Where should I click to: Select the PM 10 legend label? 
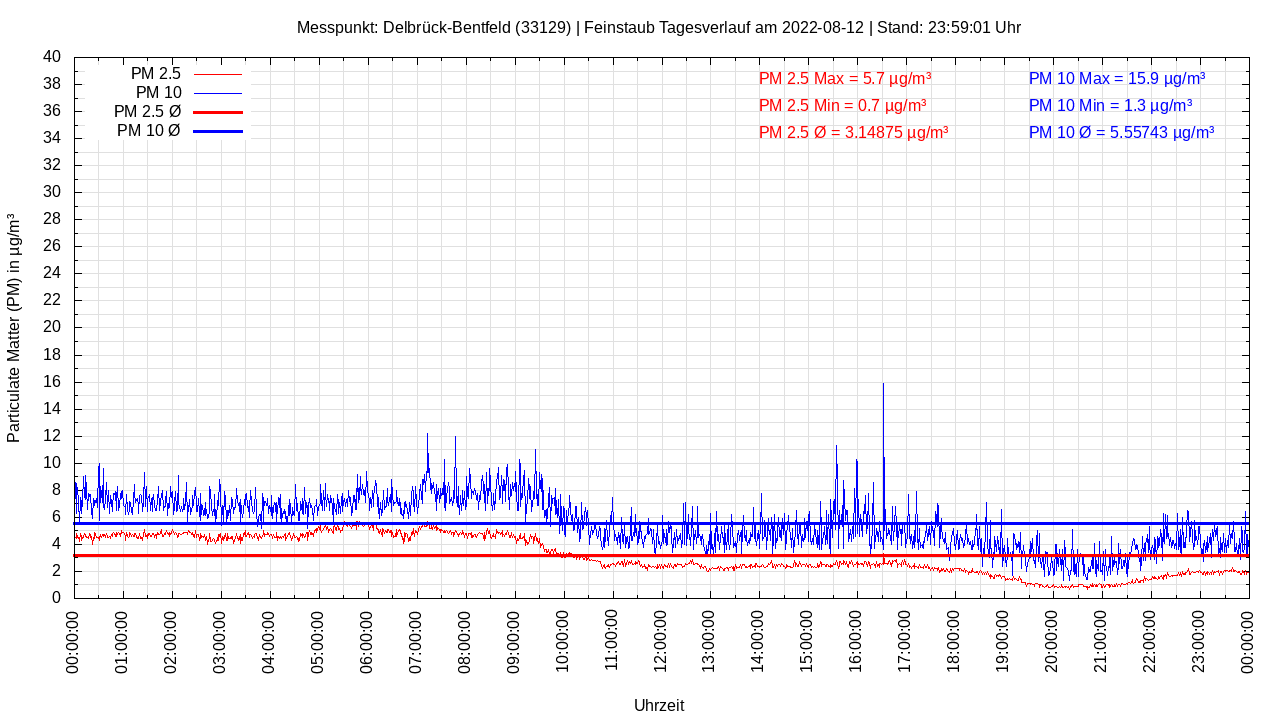click(x=159, y=93)
